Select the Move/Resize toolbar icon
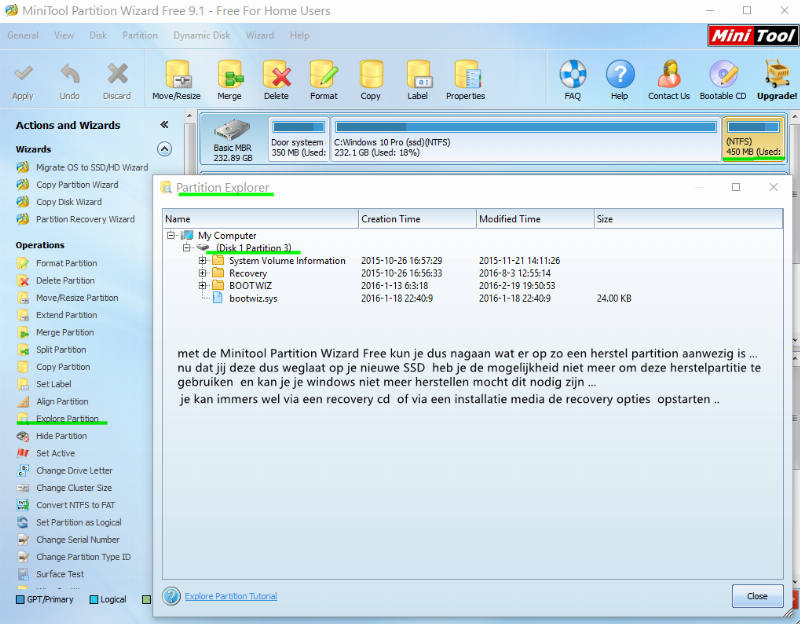The height and width of the screenshot is (624, 800). coord(178,74)
